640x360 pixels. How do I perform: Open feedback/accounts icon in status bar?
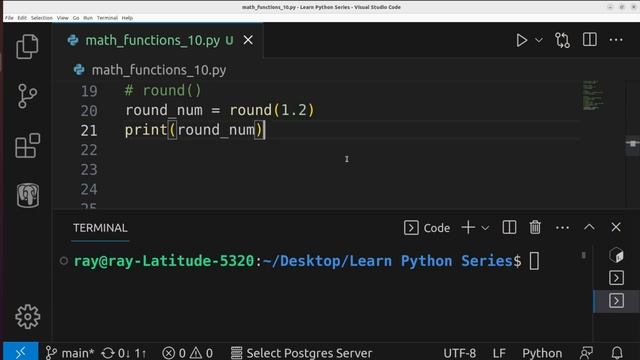[587, 353]
